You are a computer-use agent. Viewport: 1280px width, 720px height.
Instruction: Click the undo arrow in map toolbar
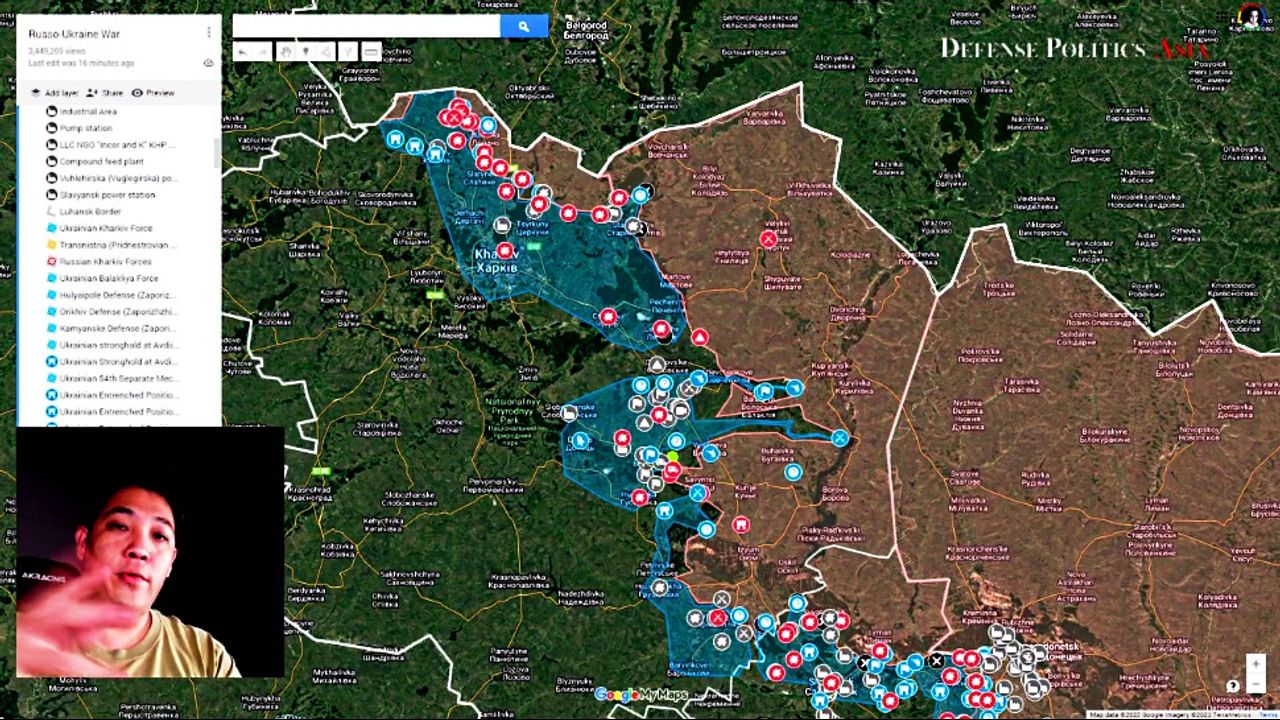coord(242,52)
